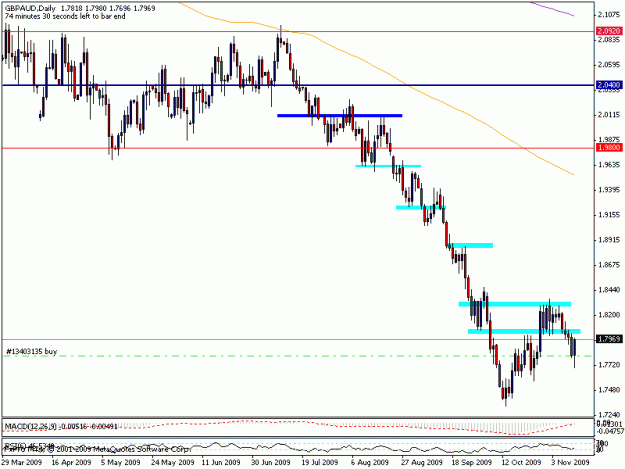Click the 2.0115 price scale value
Image resolution: width=625 pixels, height=469 pixels.
tap(609, 115)
